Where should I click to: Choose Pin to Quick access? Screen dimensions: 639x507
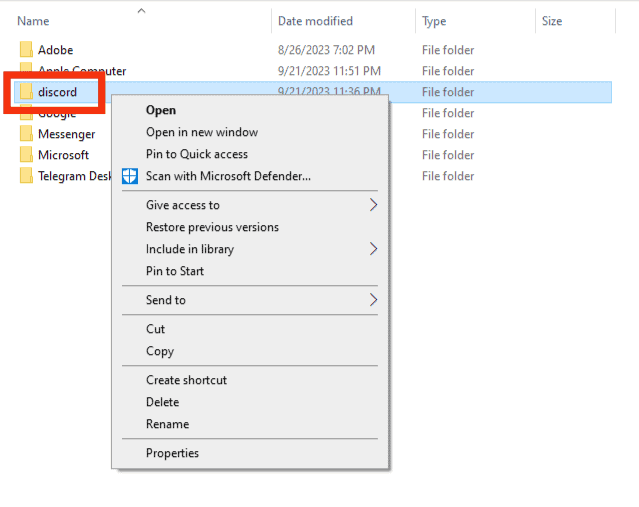[x=197, y=154]
